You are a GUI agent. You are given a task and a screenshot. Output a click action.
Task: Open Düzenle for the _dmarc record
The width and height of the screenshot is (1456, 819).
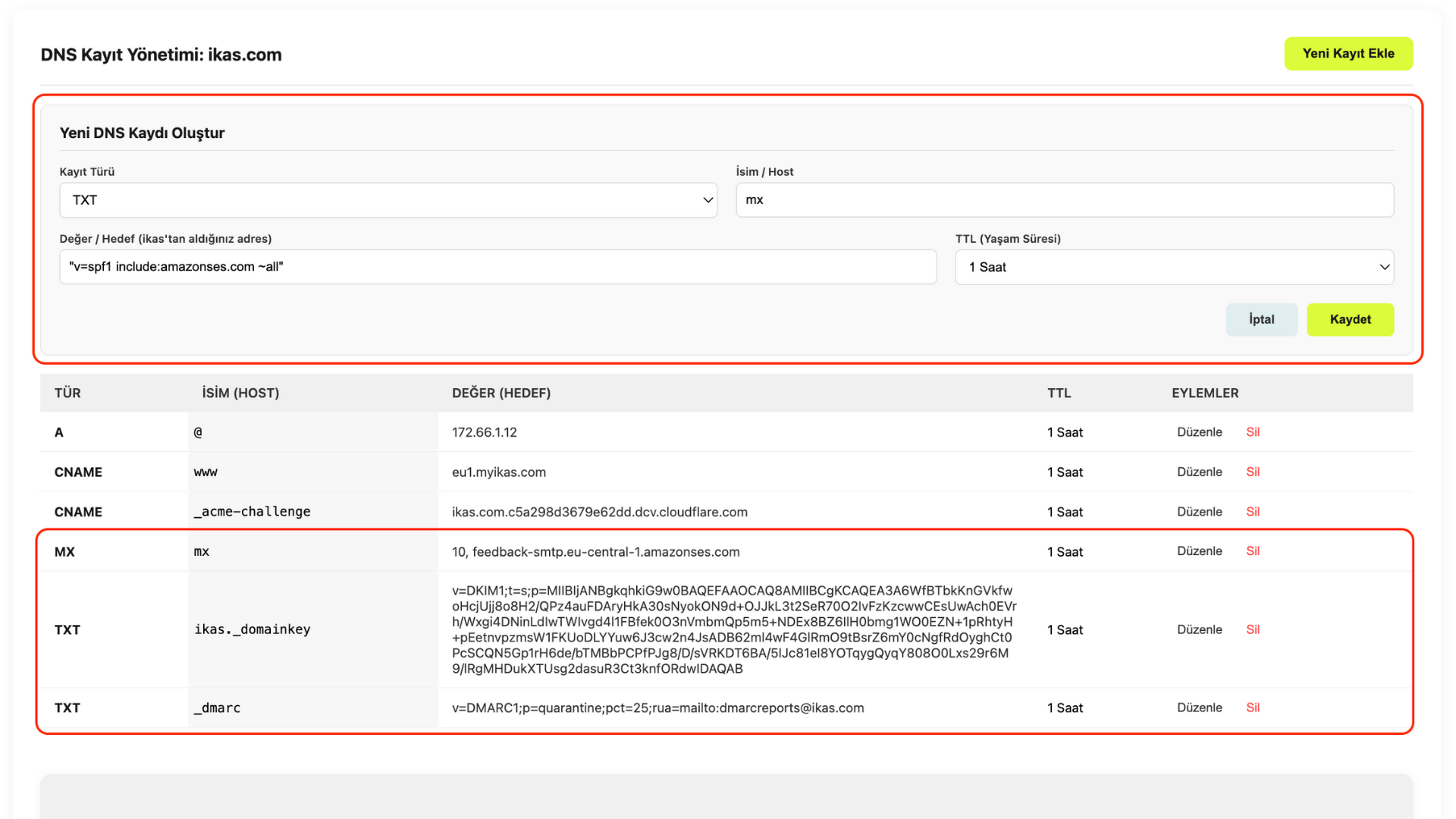point(1200,708)
